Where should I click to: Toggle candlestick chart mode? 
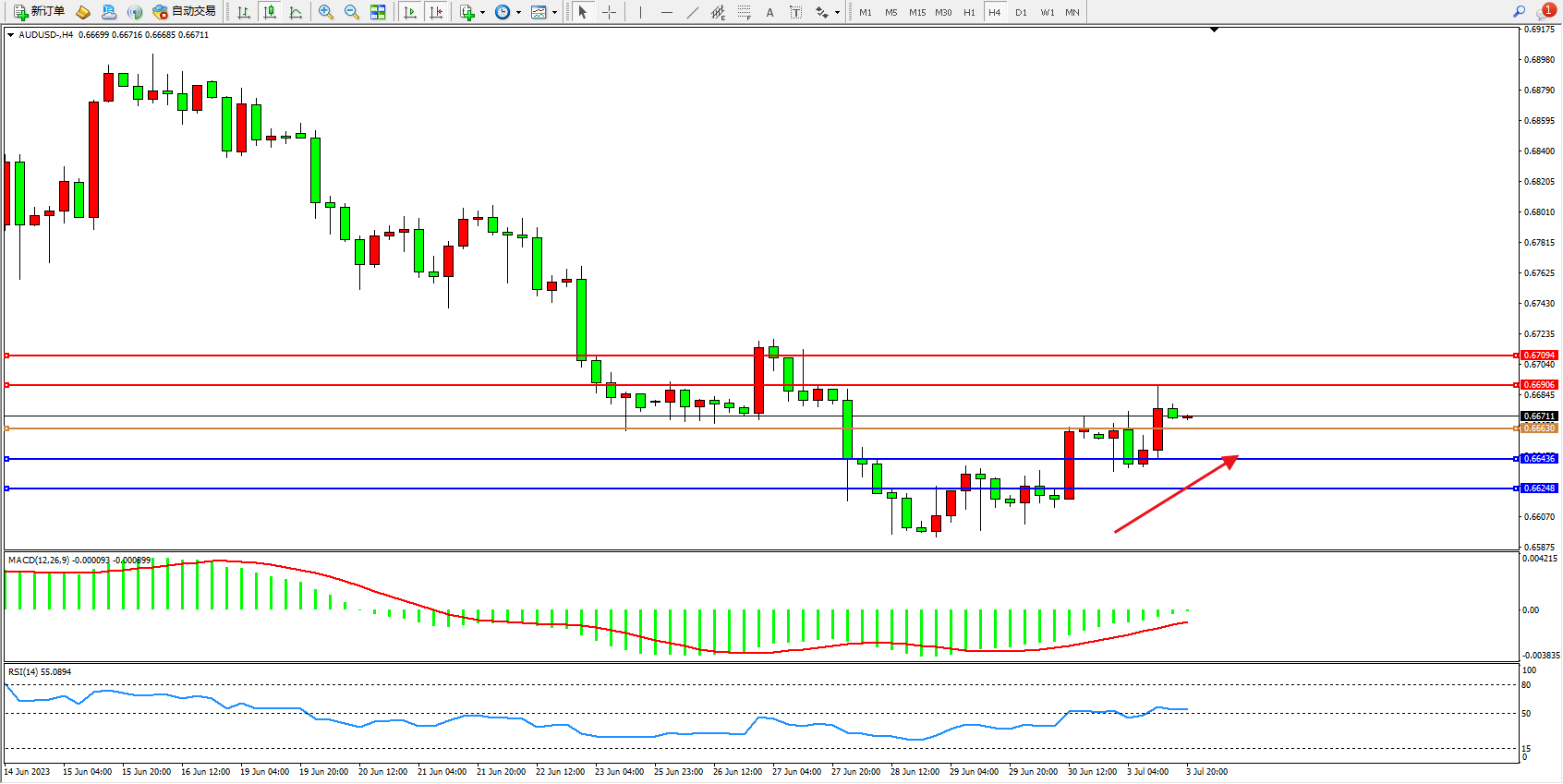point(270,12)
